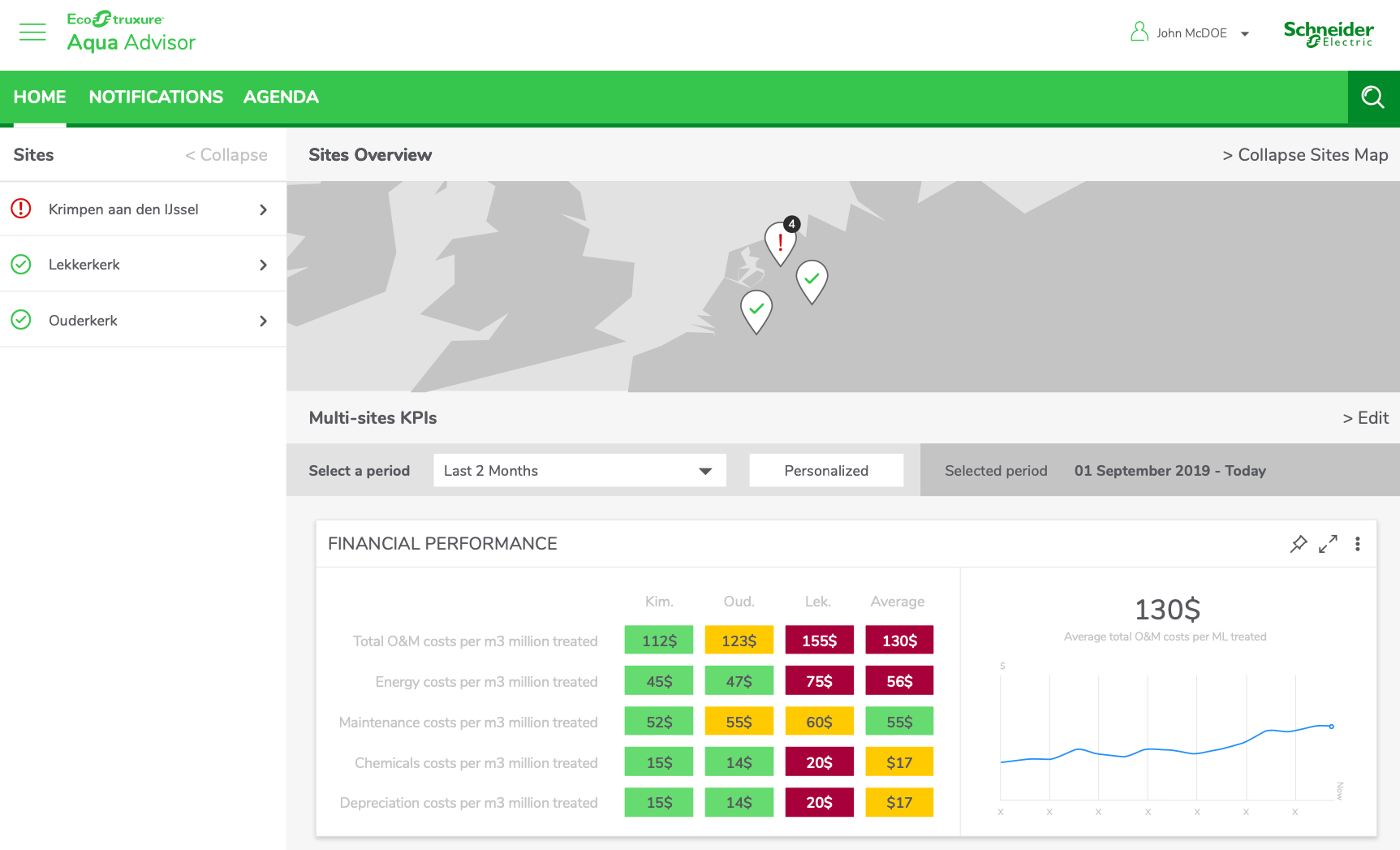The height and width of the screenshot is (850, 1400).
Task: Switch to the AGENDA tab
Action: pyautogui.click(x=281, y=97)
